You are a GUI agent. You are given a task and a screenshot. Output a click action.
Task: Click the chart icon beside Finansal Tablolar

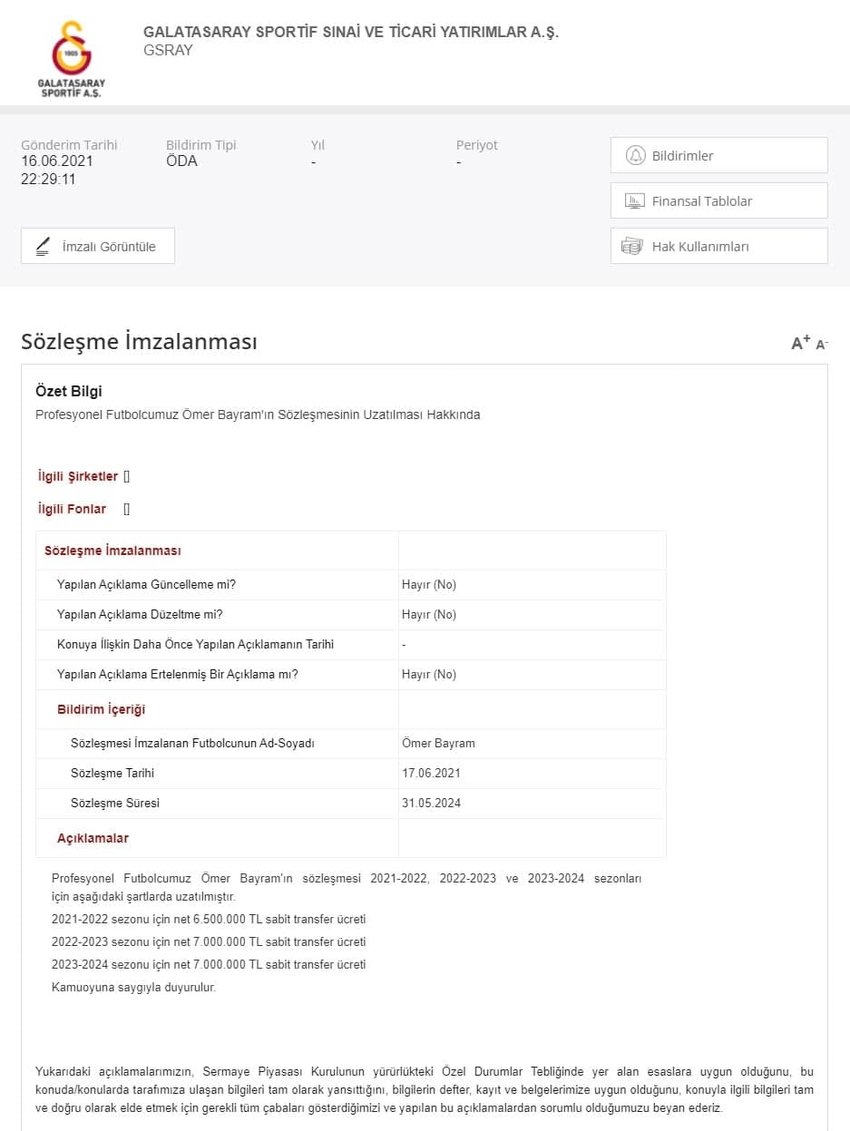click(634, 201)
